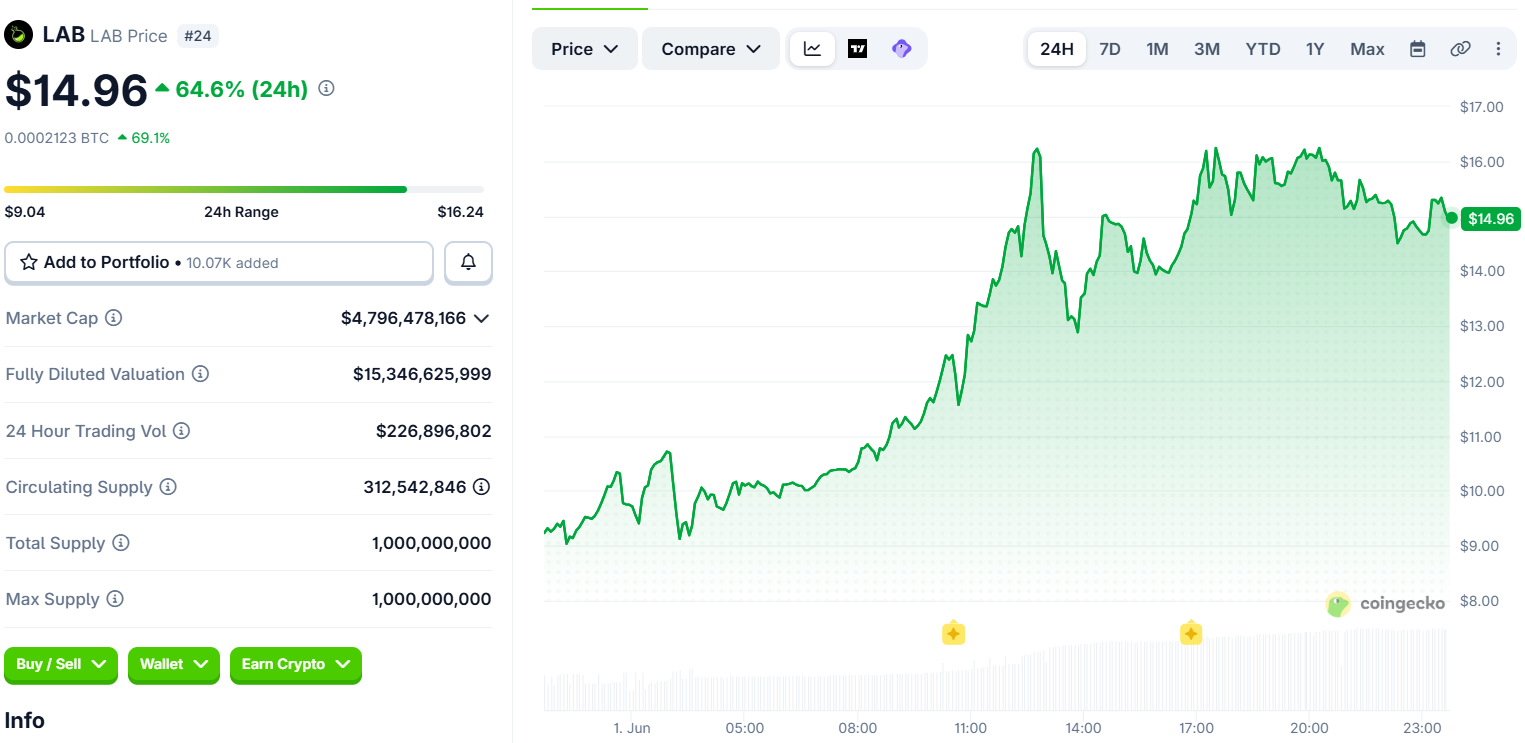Switch to the TradingView chart icon
The height and width of the screenshot is (743, 1525).
coord(857,49)
